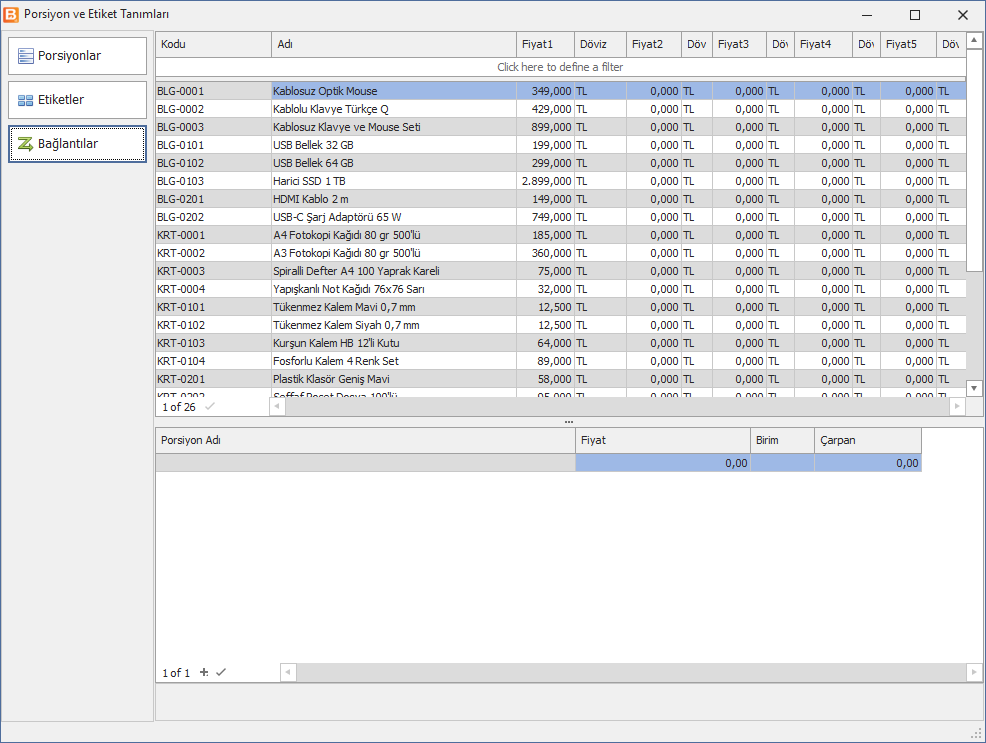Sort by the Kodu column header
Viewport: 986px width, 743px height.
[x=214, y=45]
